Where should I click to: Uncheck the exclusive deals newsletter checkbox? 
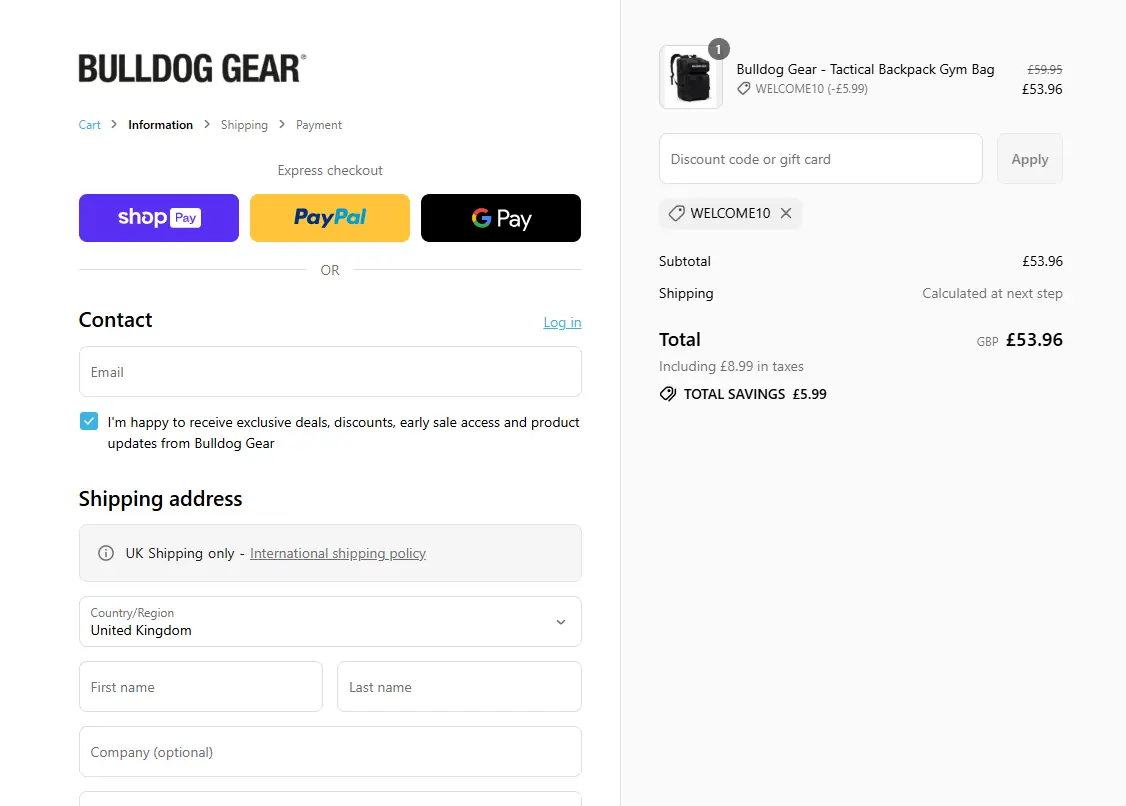pos(89,422)
